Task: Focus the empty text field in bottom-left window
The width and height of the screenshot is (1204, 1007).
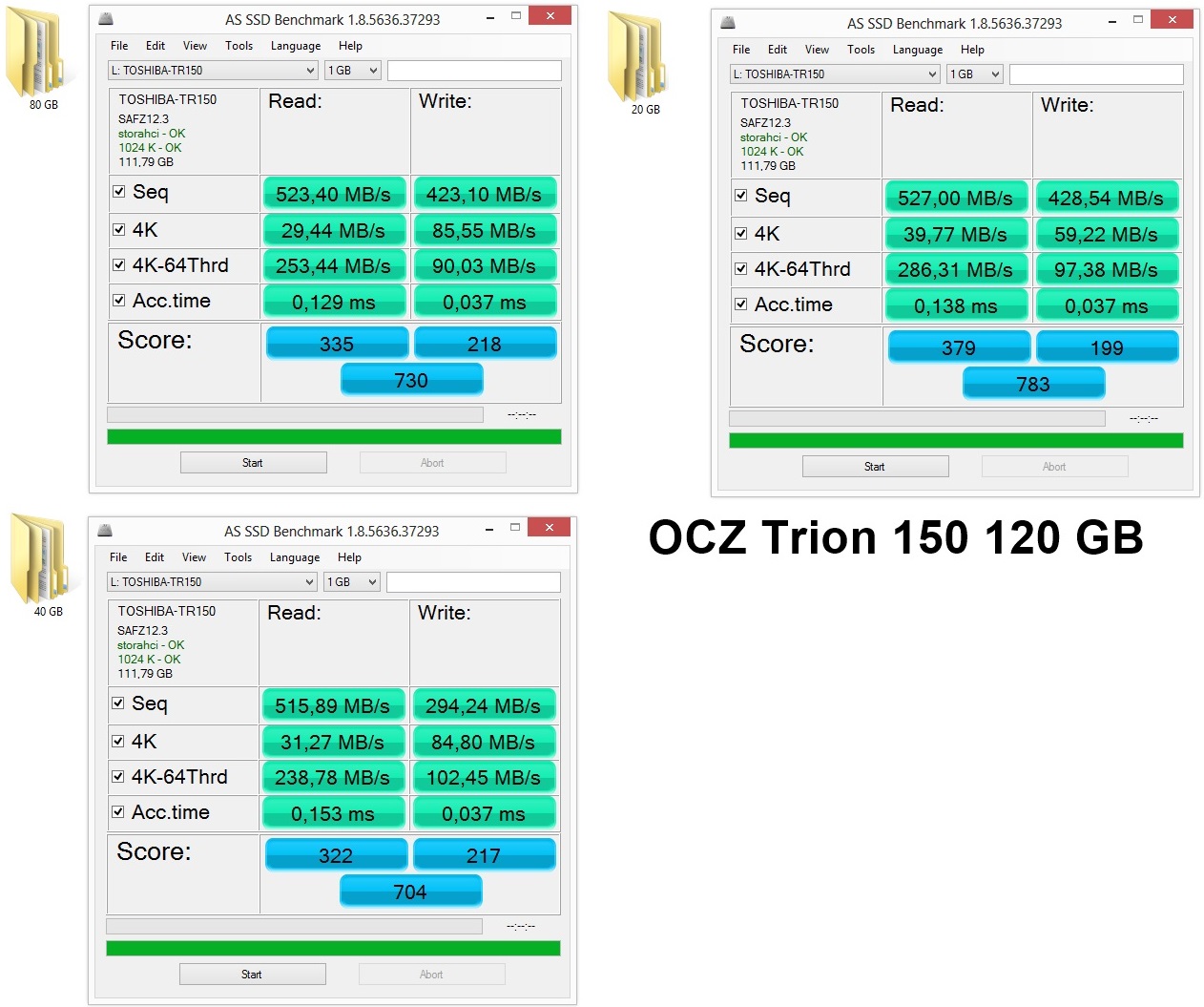Action: 473,581
